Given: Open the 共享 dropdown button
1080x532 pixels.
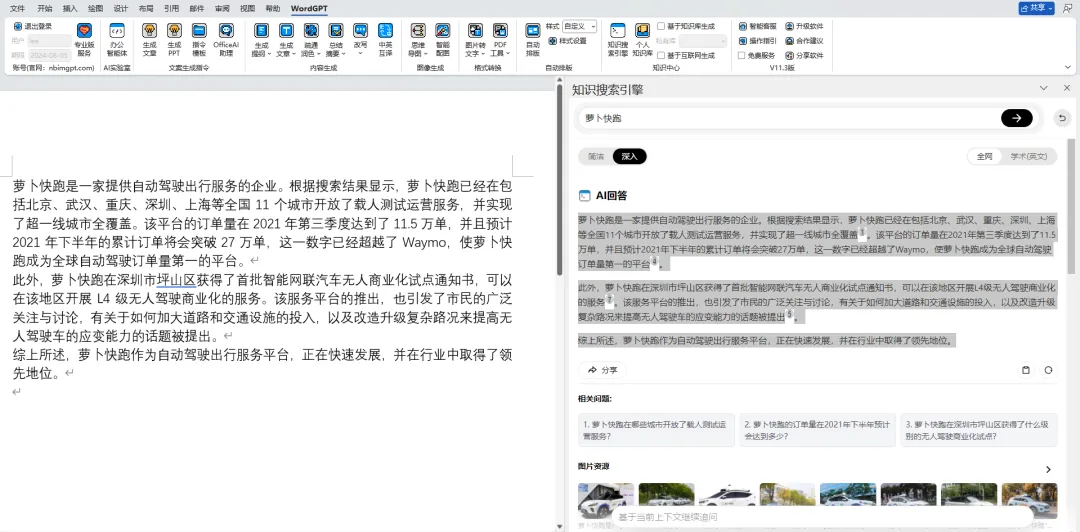Looking at the screenshot, I should [1037, 8].
